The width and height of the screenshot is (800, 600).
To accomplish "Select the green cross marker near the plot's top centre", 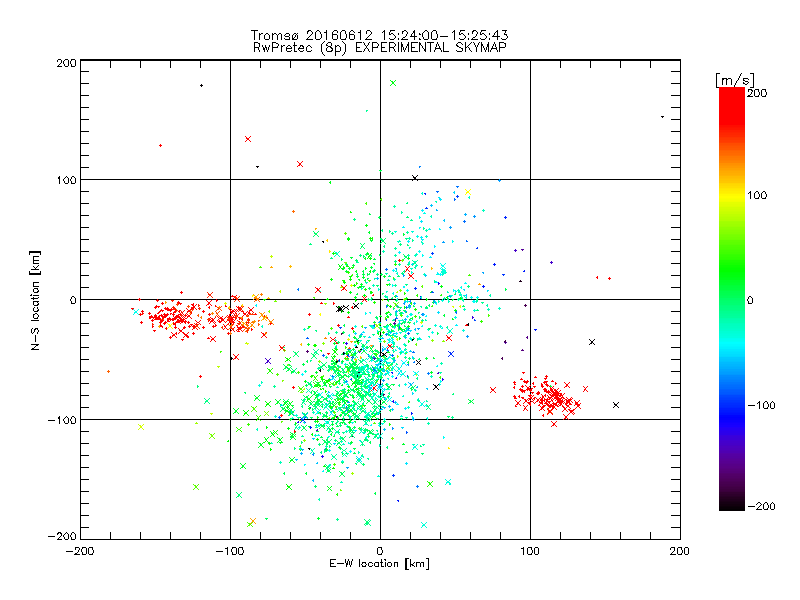I will pos(393,83).
